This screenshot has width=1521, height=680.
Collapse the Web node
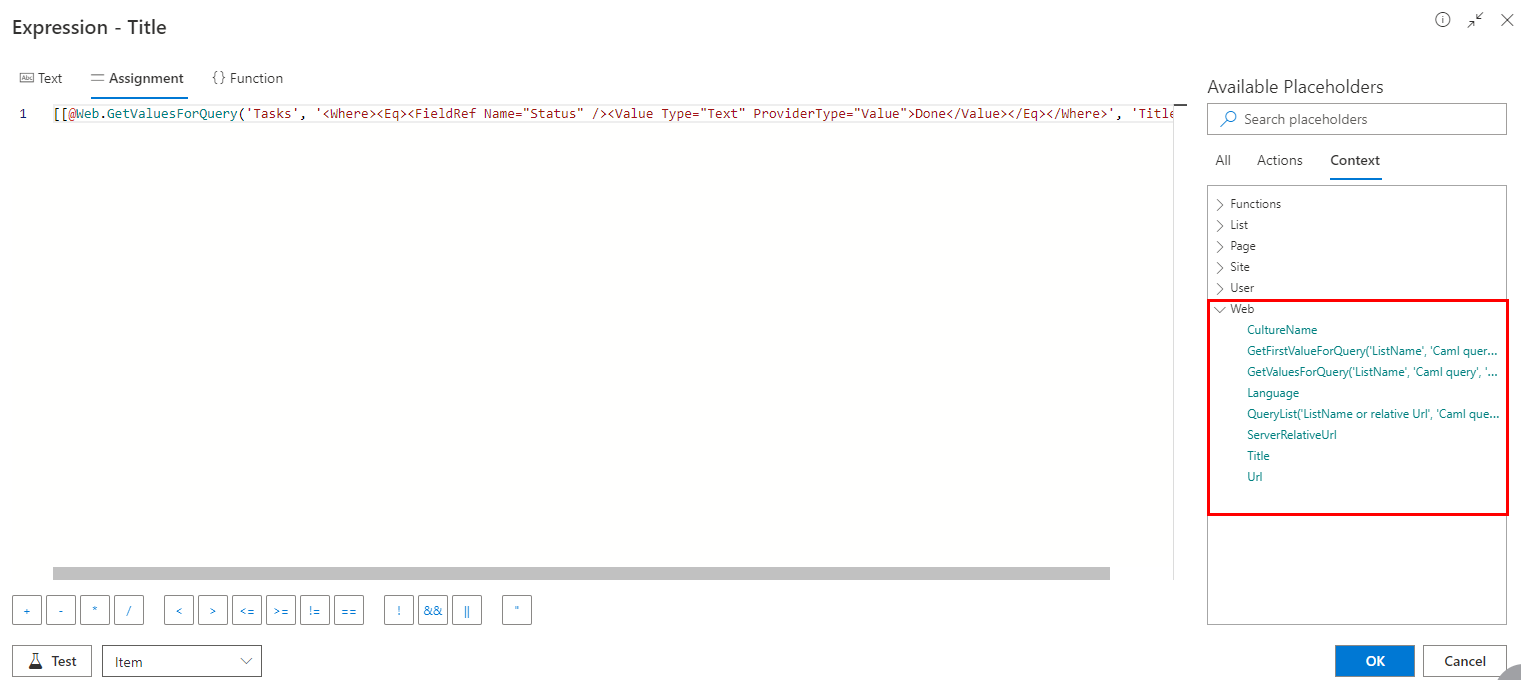tap(1220, 309)
